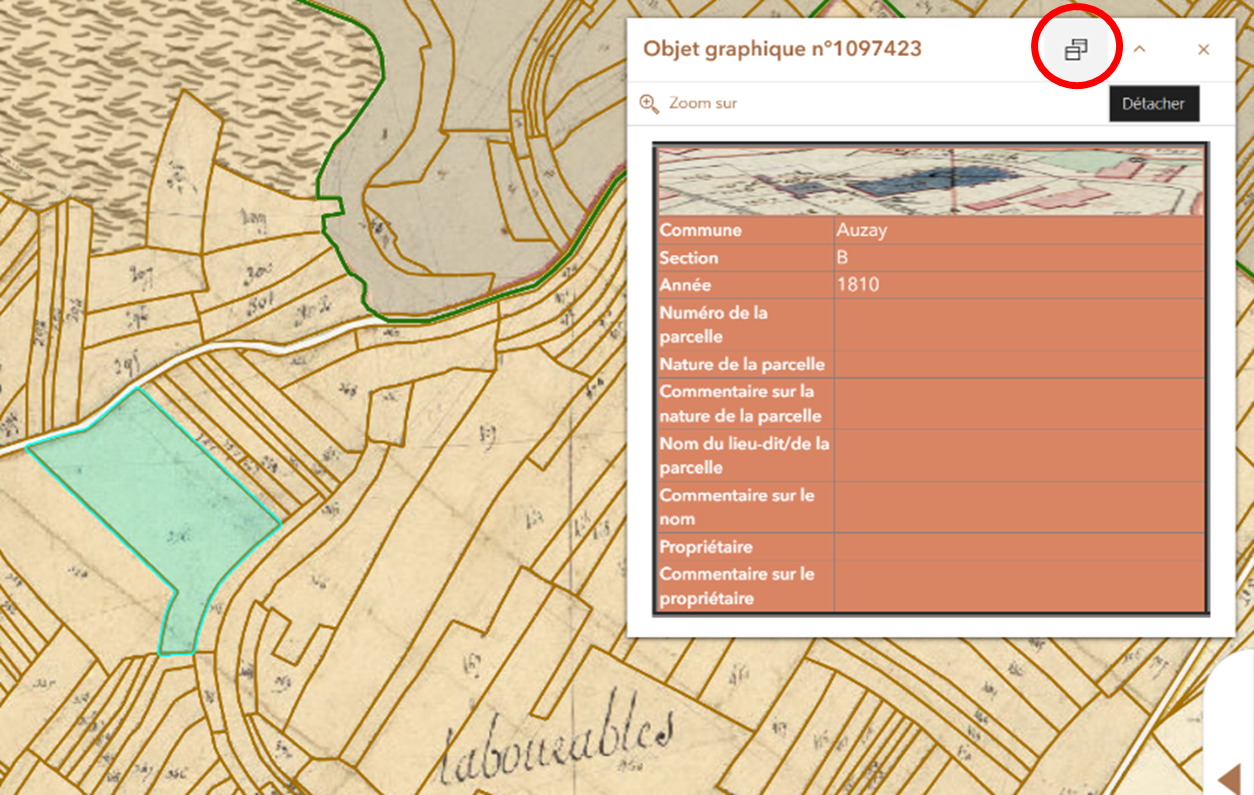1254x795 pixels.
Task: Close the Objet graphique popup
Action: [1203, 49]
